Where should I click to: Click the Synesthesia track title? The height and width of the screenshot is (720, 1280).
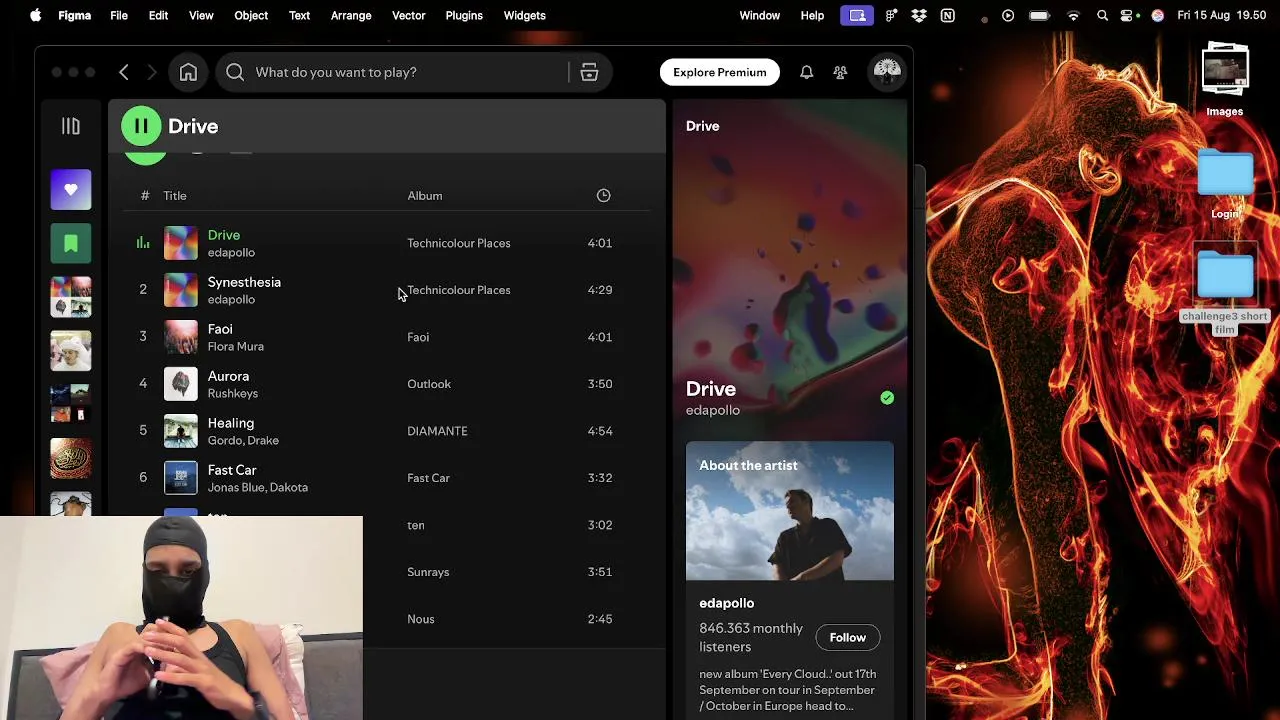coord(244,282)
